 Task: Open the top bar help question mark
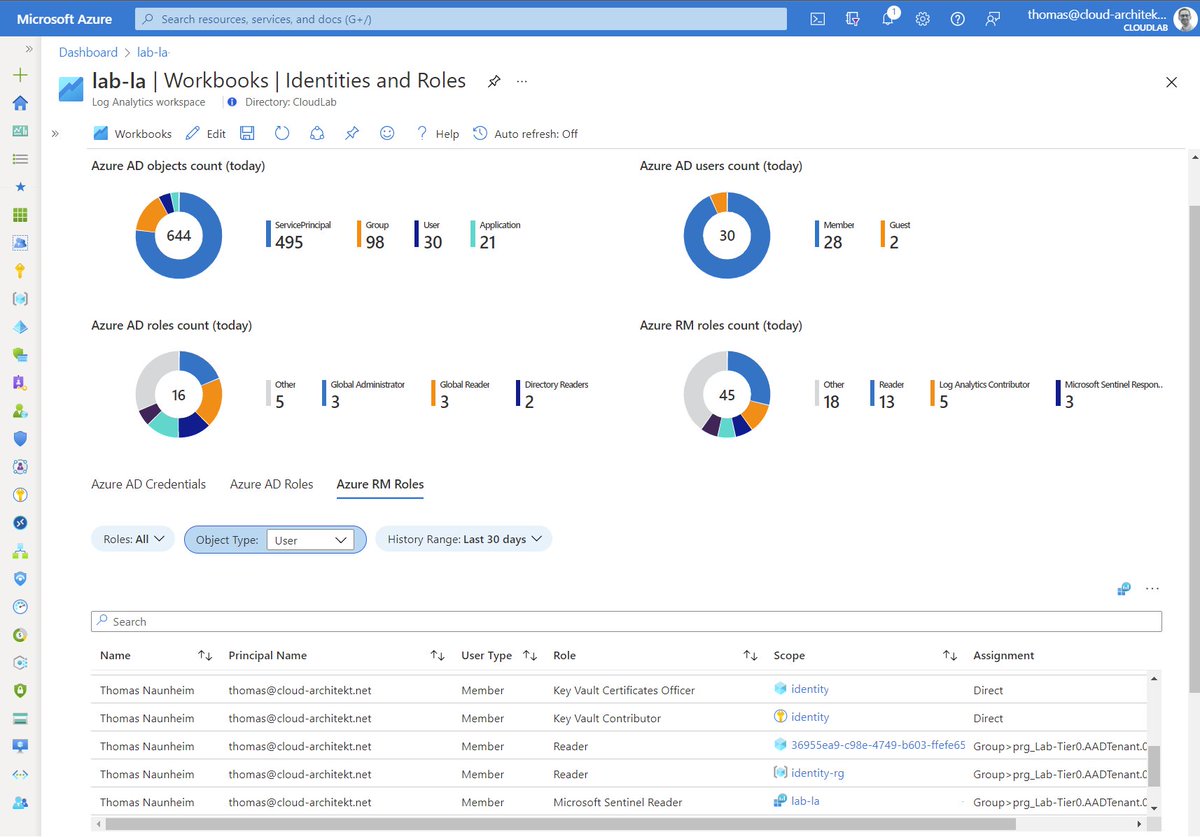tap(957, 18)
